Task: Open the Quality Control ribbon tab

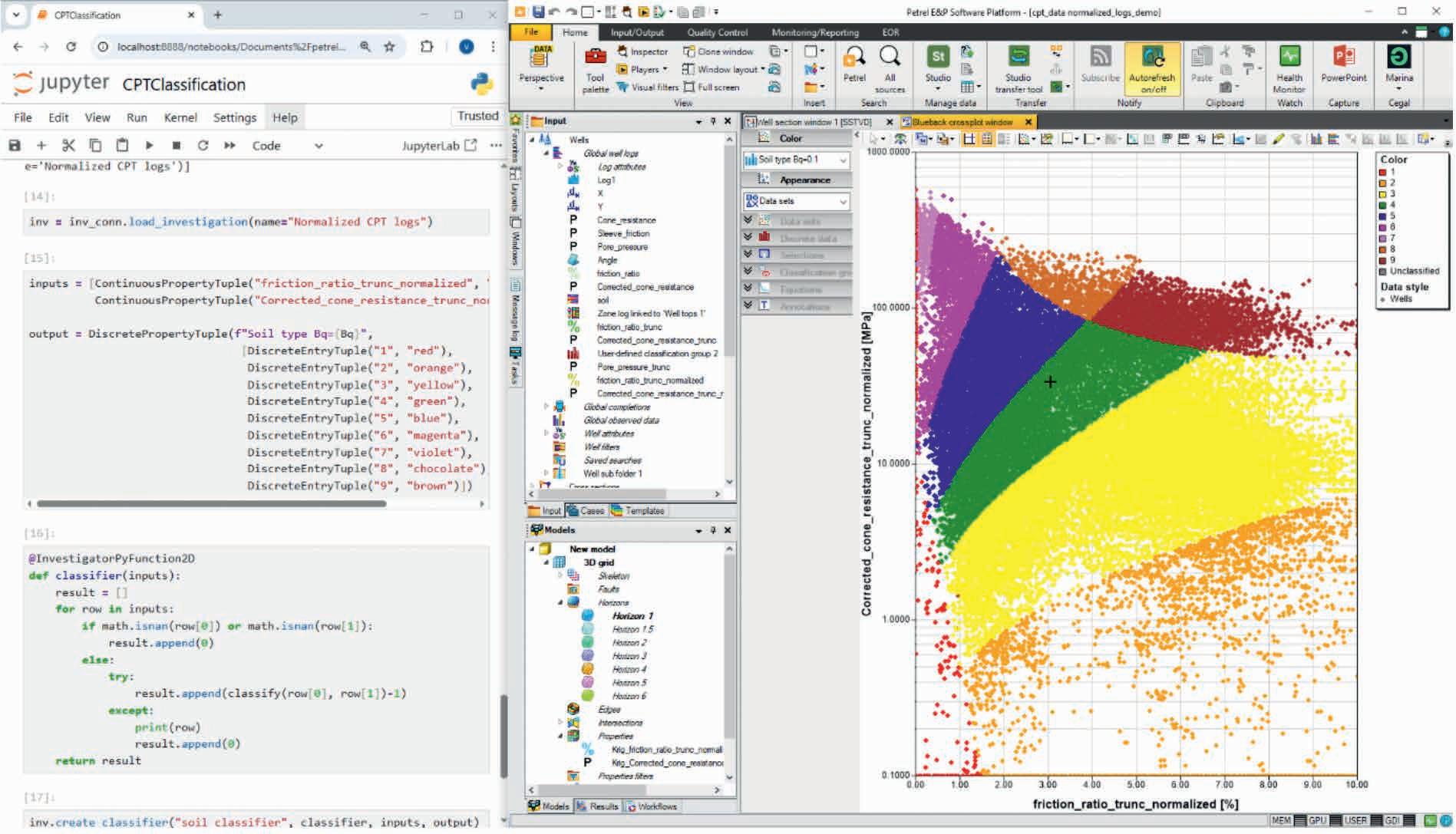Action: 717,32
